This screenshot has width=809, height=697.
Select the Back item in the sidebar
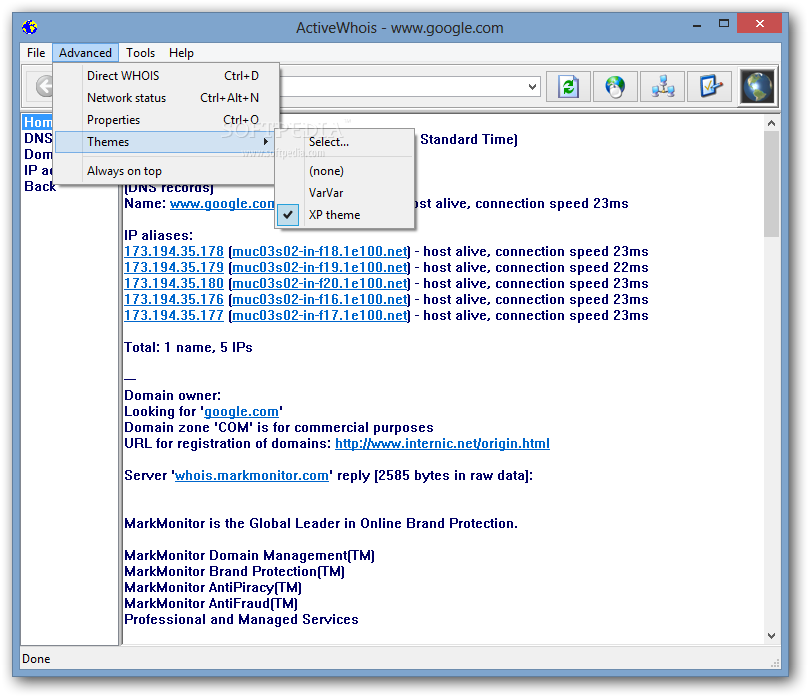(40, 186)
